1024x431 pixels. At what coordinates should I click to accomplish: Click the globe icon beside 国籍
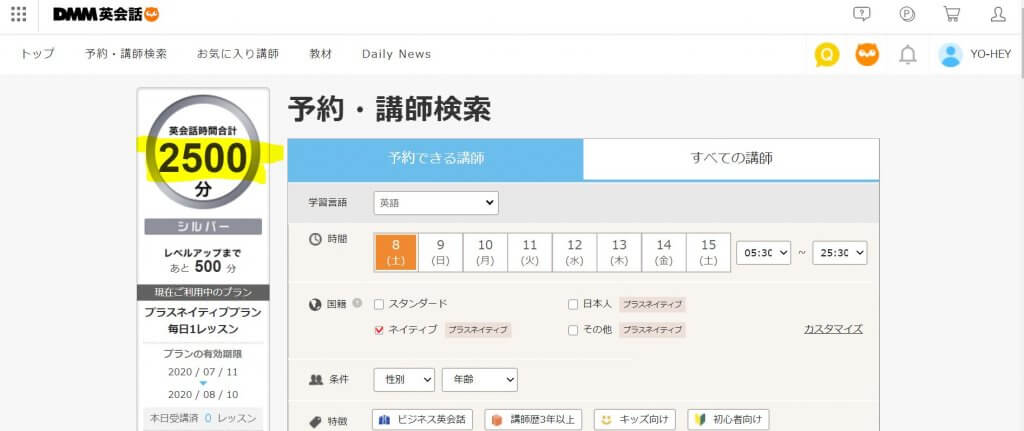pyautogui.click(x=315, y=304)
